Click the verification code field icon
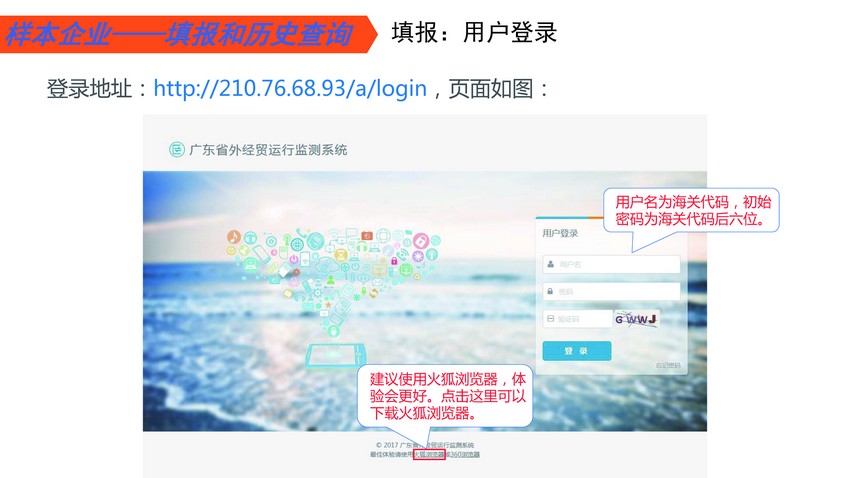Screen dimensions: 850x478 [550, 319]
